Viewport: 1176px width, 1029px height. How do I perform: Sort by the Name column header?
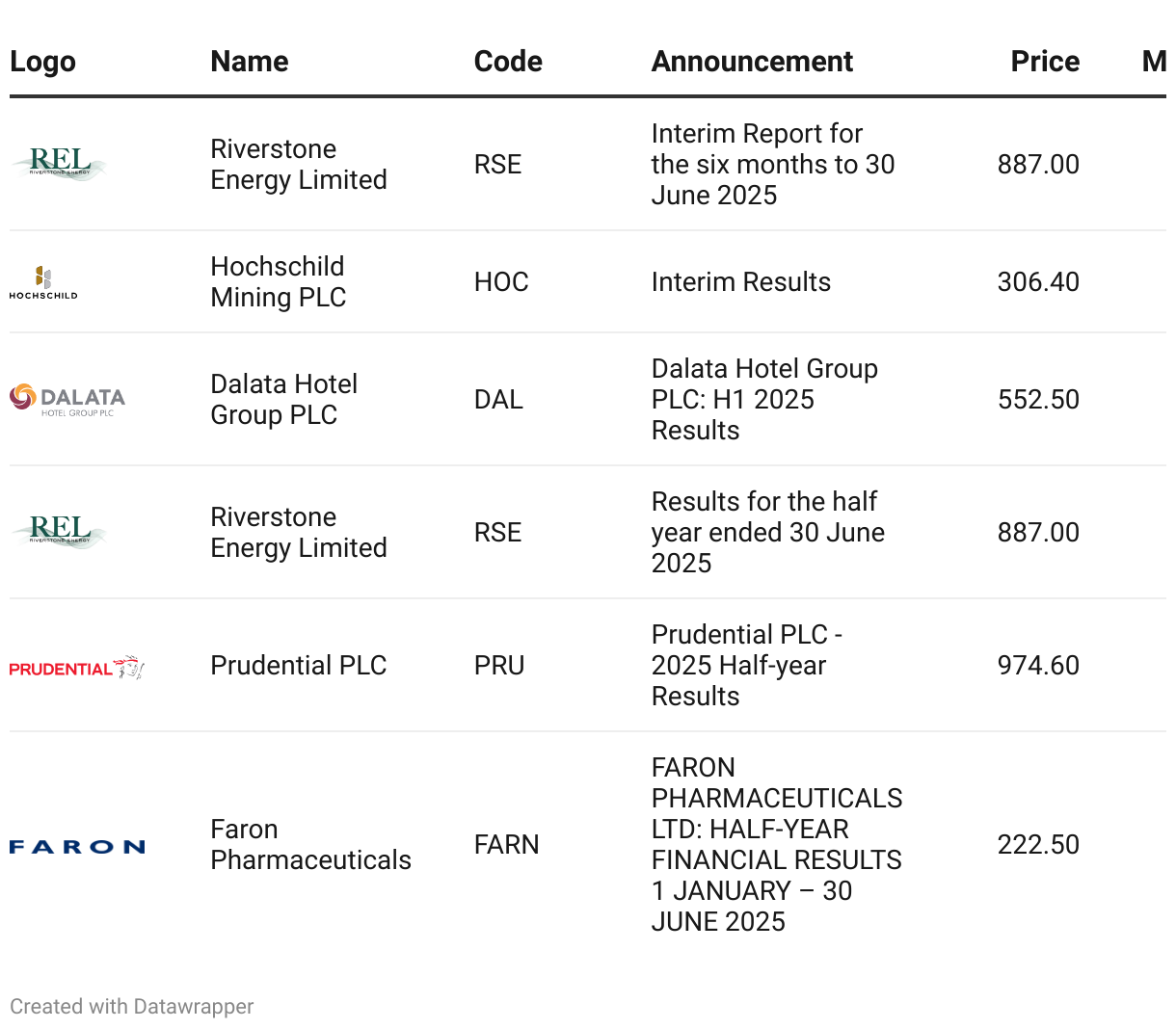pyautogui.click(x=250, y=62)
